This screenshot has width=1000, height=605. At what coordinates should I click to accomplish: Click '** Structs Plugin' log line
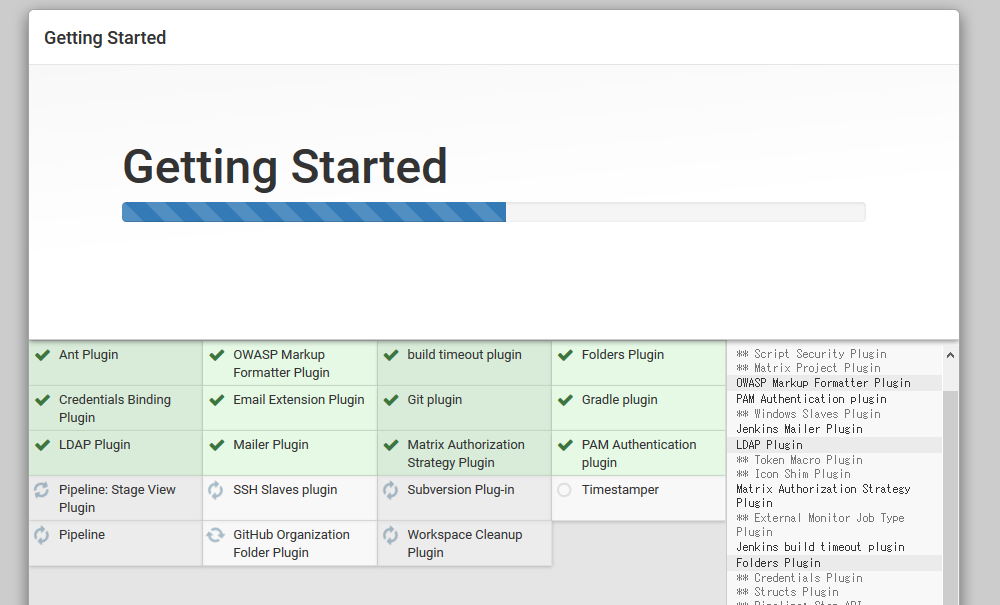[787, 592]
